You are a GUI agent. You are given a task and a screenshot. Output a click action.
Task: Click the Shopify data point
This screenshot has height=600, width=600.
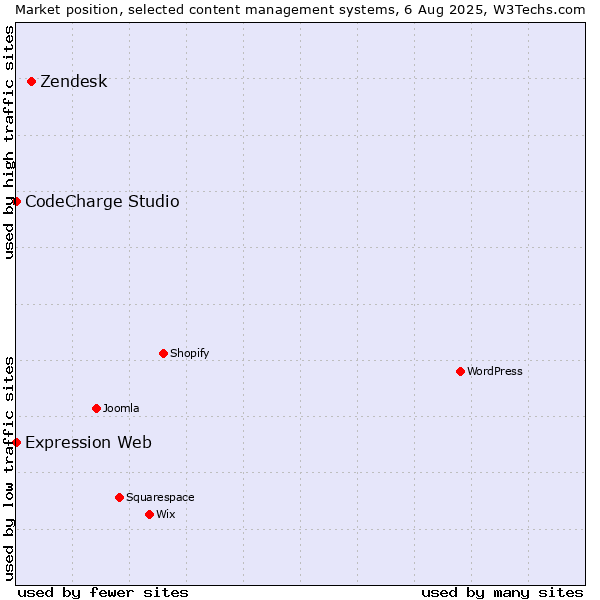(x=163, y=353)
